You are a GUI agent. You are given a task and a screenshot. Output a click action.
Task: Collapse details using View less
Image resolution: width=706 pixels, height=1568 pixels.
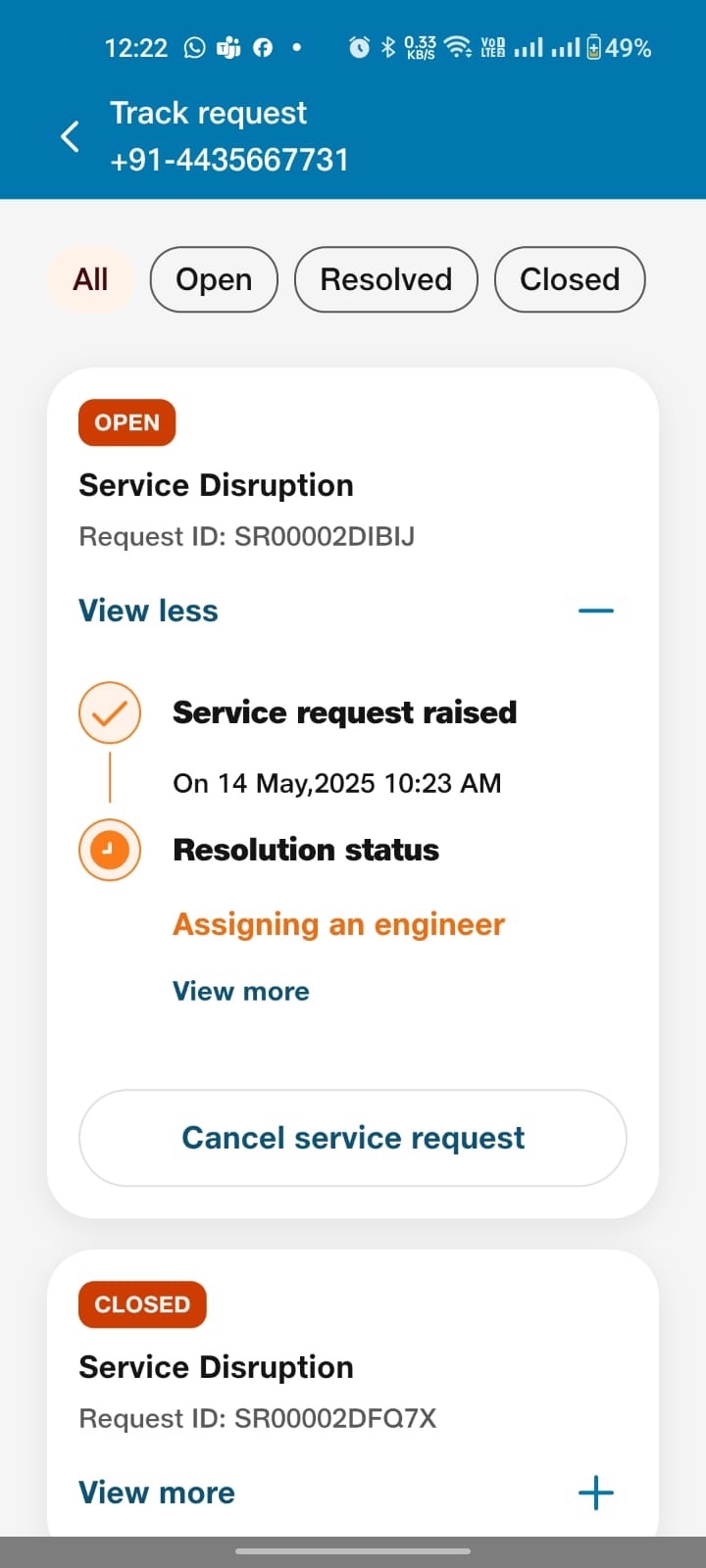[149, 611]
